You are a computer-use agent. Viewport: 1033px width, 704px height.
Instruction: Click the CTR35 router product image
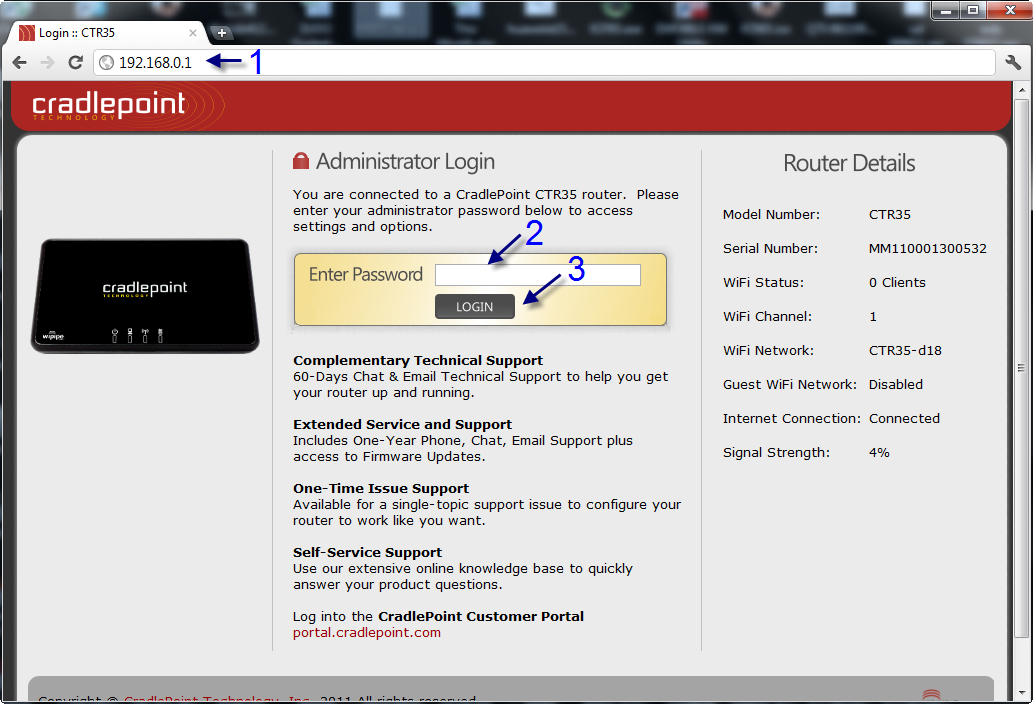pyautogui.click(x=145, y=296)
